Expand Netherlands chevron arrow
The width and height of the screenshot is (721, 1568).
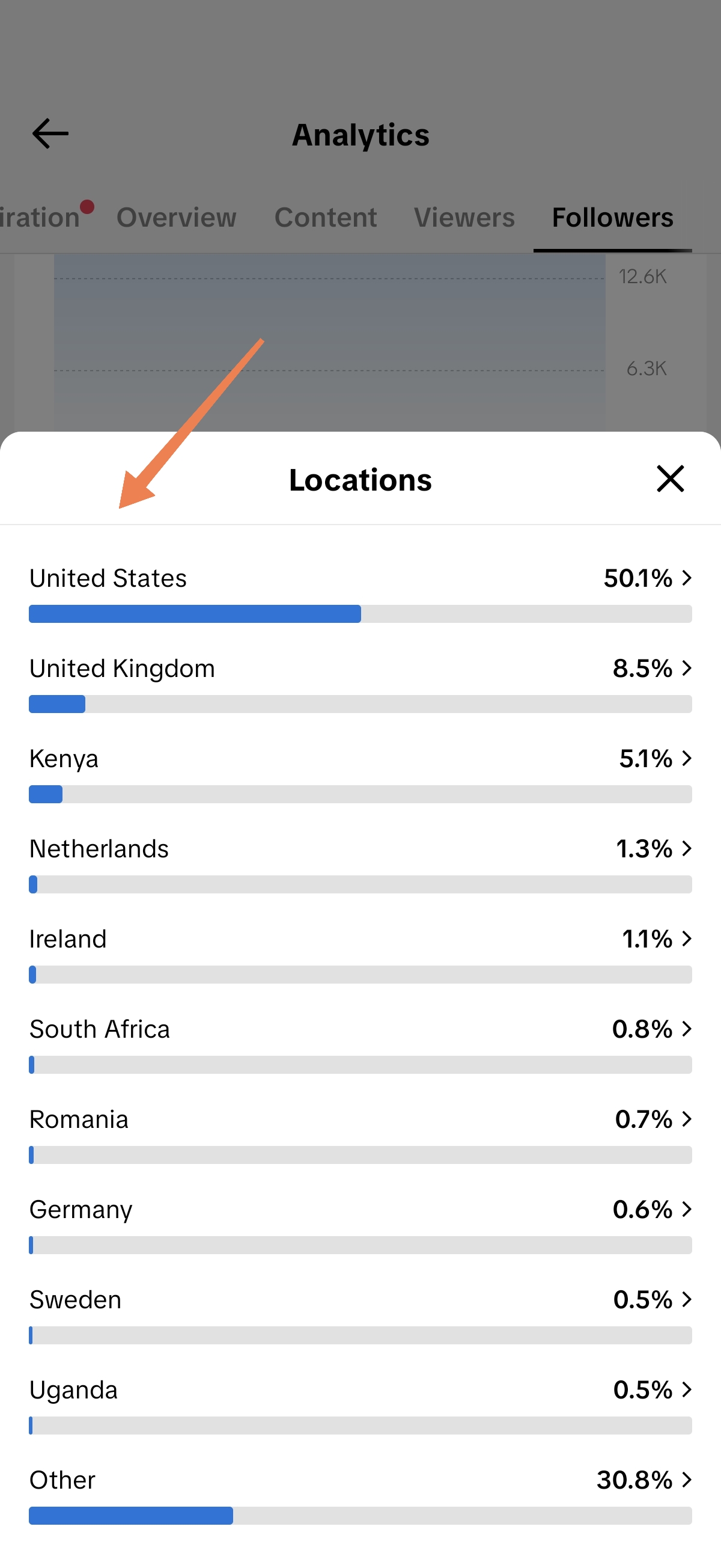(686, 848)
